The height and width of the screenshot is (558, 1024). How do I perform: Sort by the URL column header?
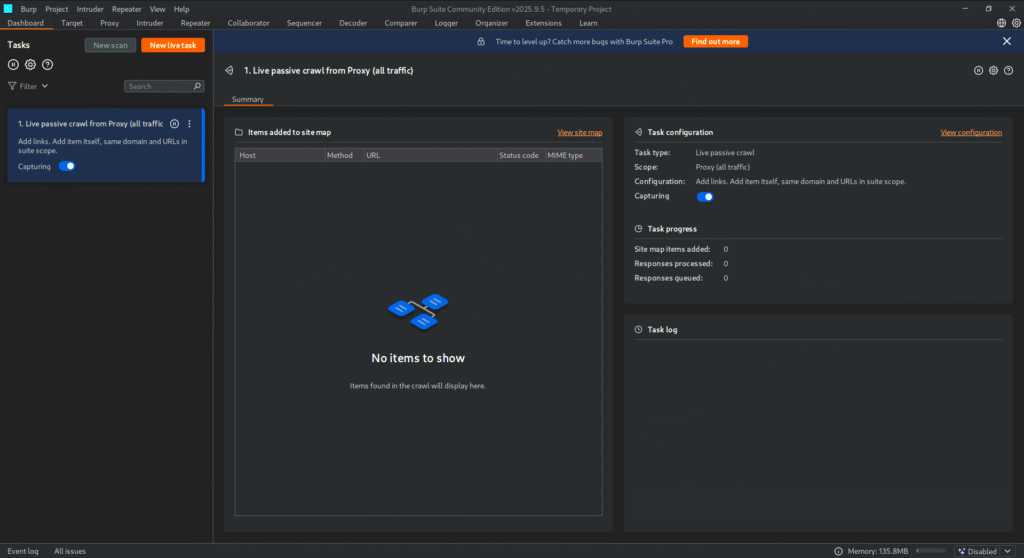click(430, 156)
